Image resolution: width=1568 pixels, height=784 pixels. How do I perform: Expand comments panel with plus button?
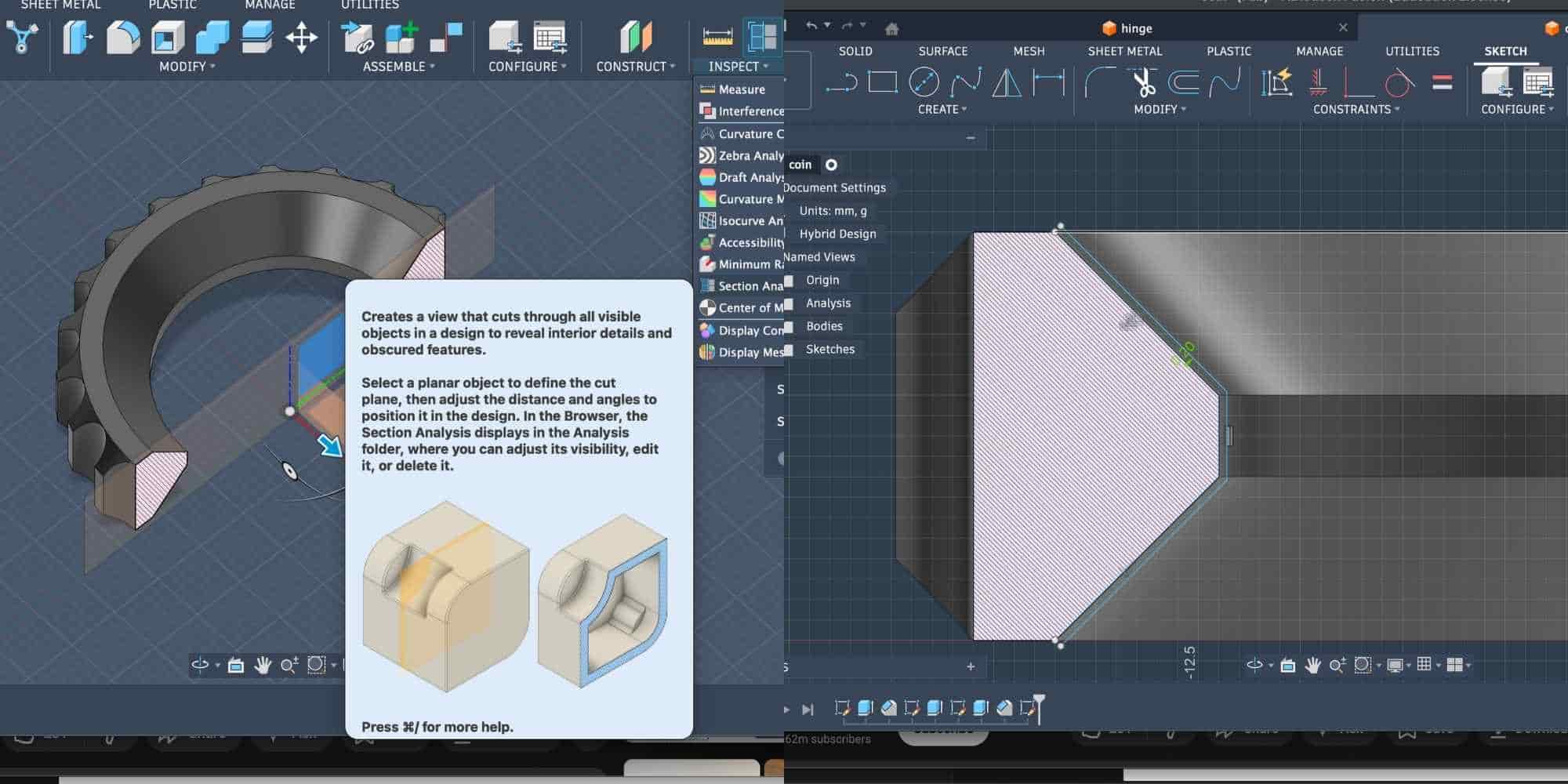971,666
